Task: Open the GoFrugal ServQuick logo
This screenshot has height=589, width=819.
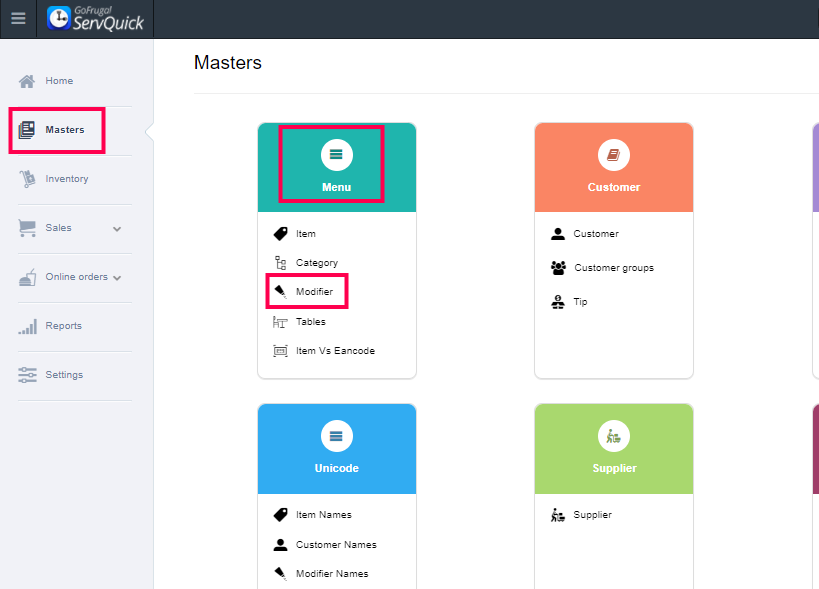Action: point(95,19)
